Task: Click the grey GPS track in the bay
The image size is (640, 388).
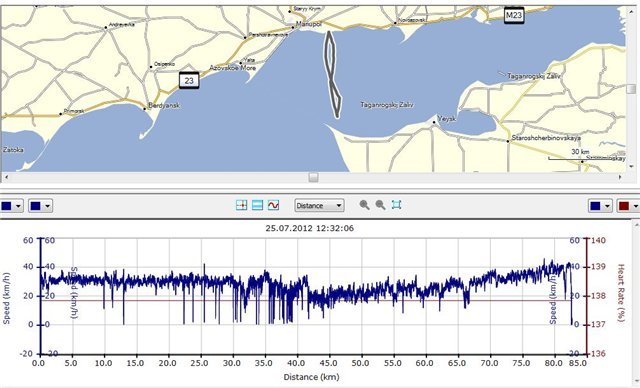Action: coord(333,75)
